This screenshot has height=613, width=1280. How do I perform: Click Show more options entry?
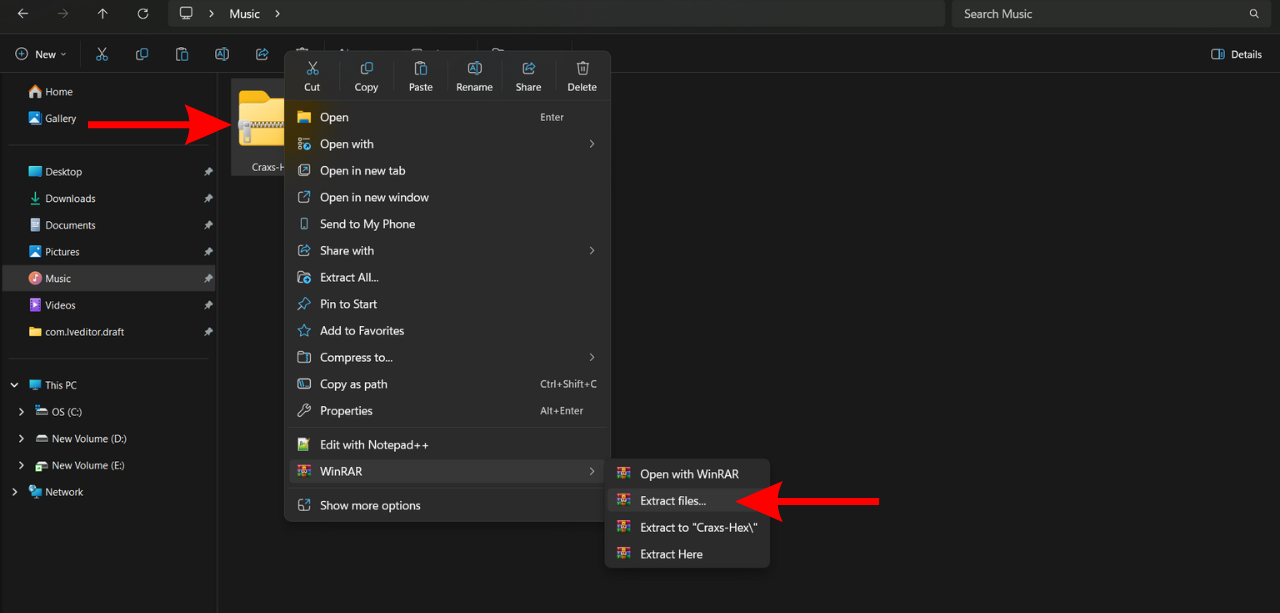point(370,506)
